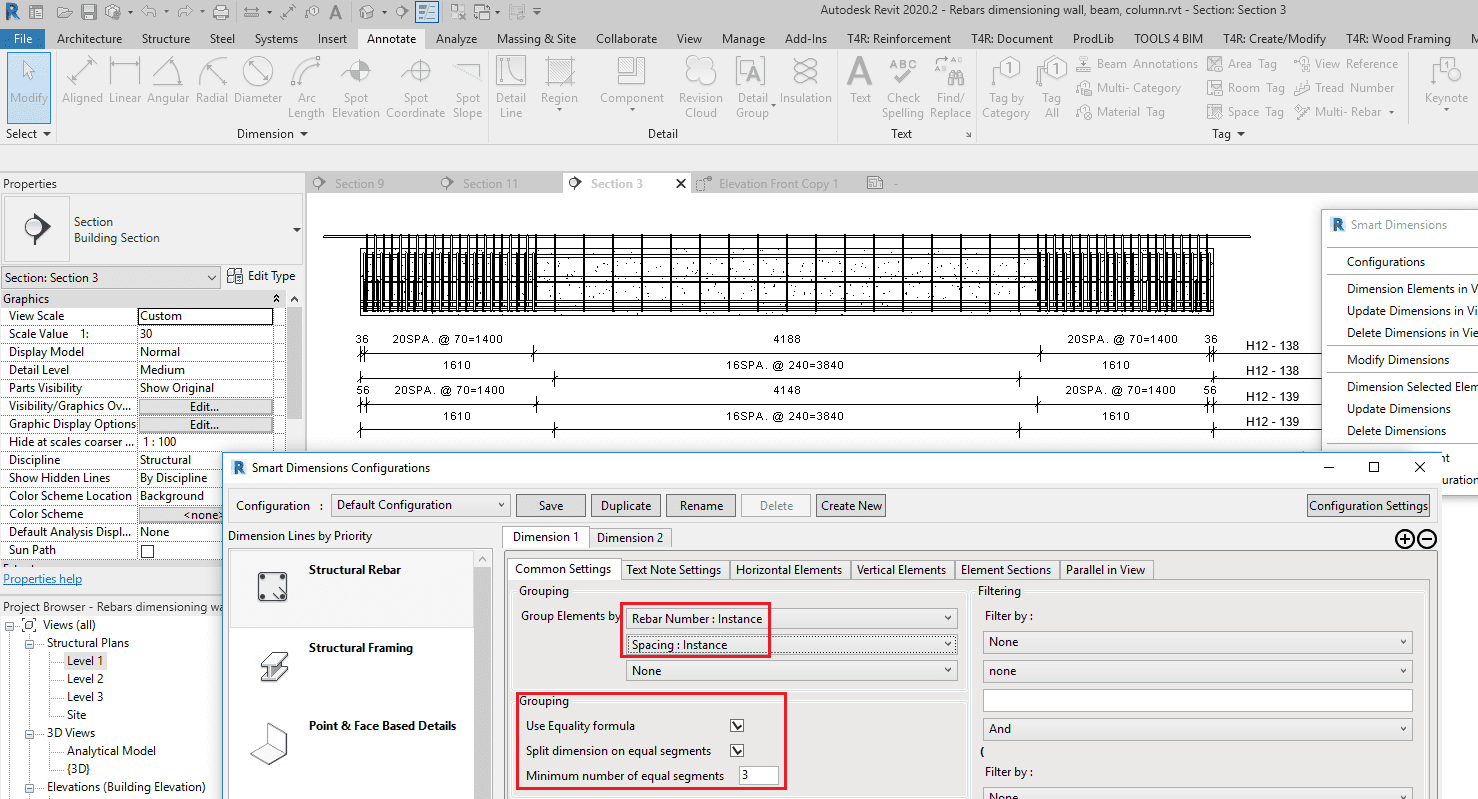
Task: Open Spacing : Instance grouping dropdown
Action: pyautogui.click(x=791, y=645)
